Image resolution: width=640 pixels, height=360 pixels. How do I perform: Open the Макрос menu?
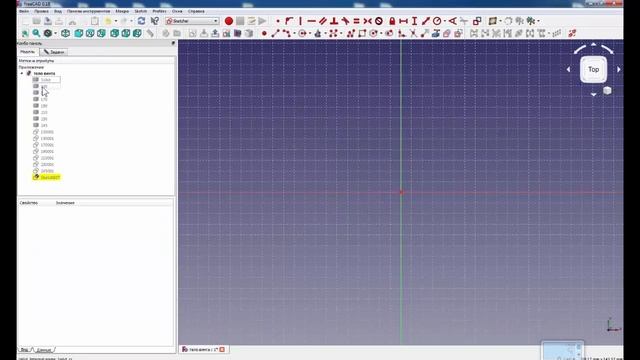tap(122, 11)
